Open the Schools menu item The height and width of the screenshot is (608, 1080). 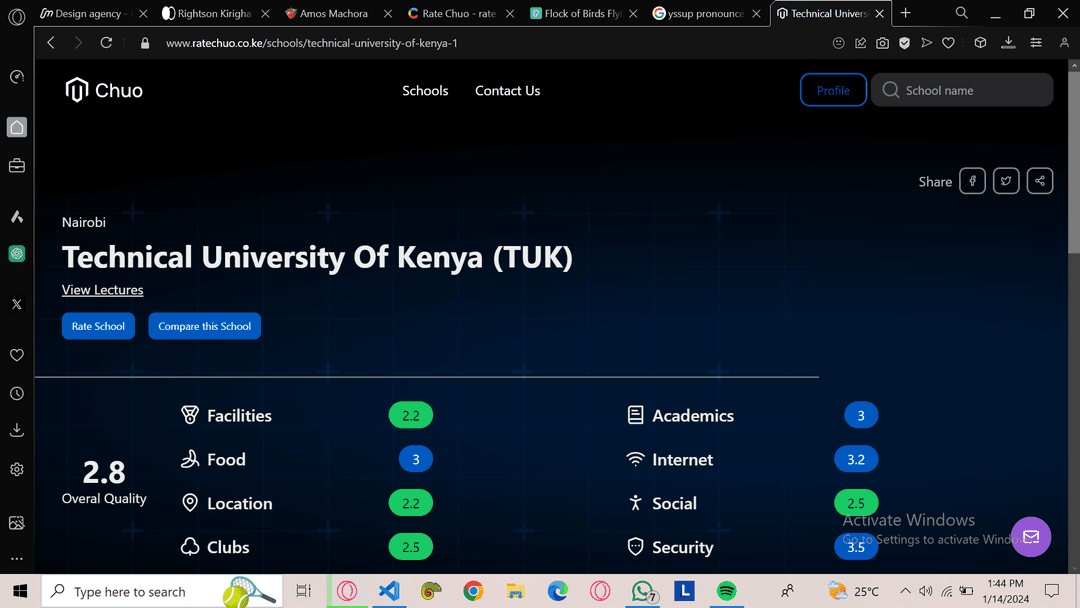click(425, 90)
